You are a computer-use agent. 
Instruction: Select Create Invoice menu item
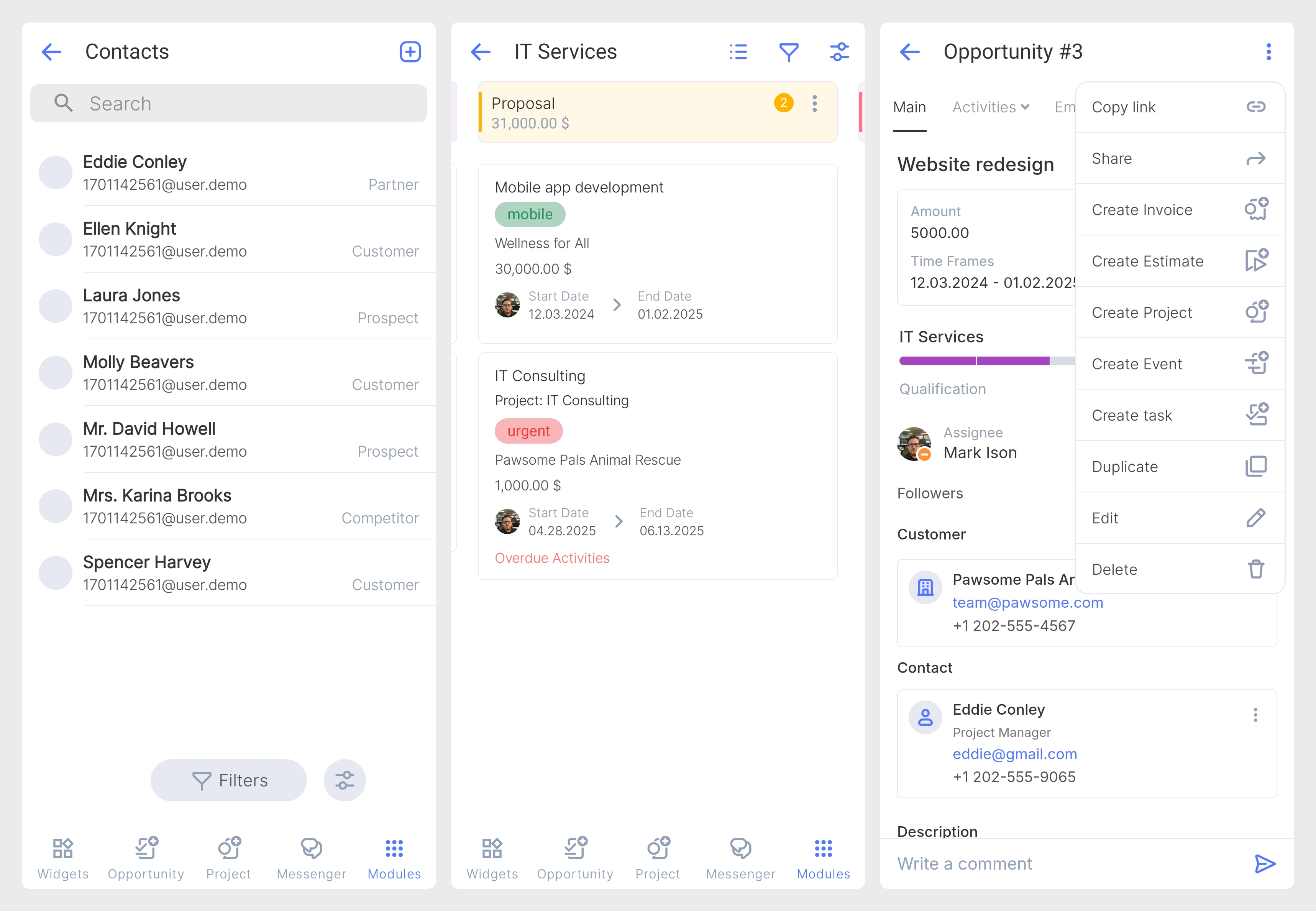pyautogui.click(x=1180, y=210)
